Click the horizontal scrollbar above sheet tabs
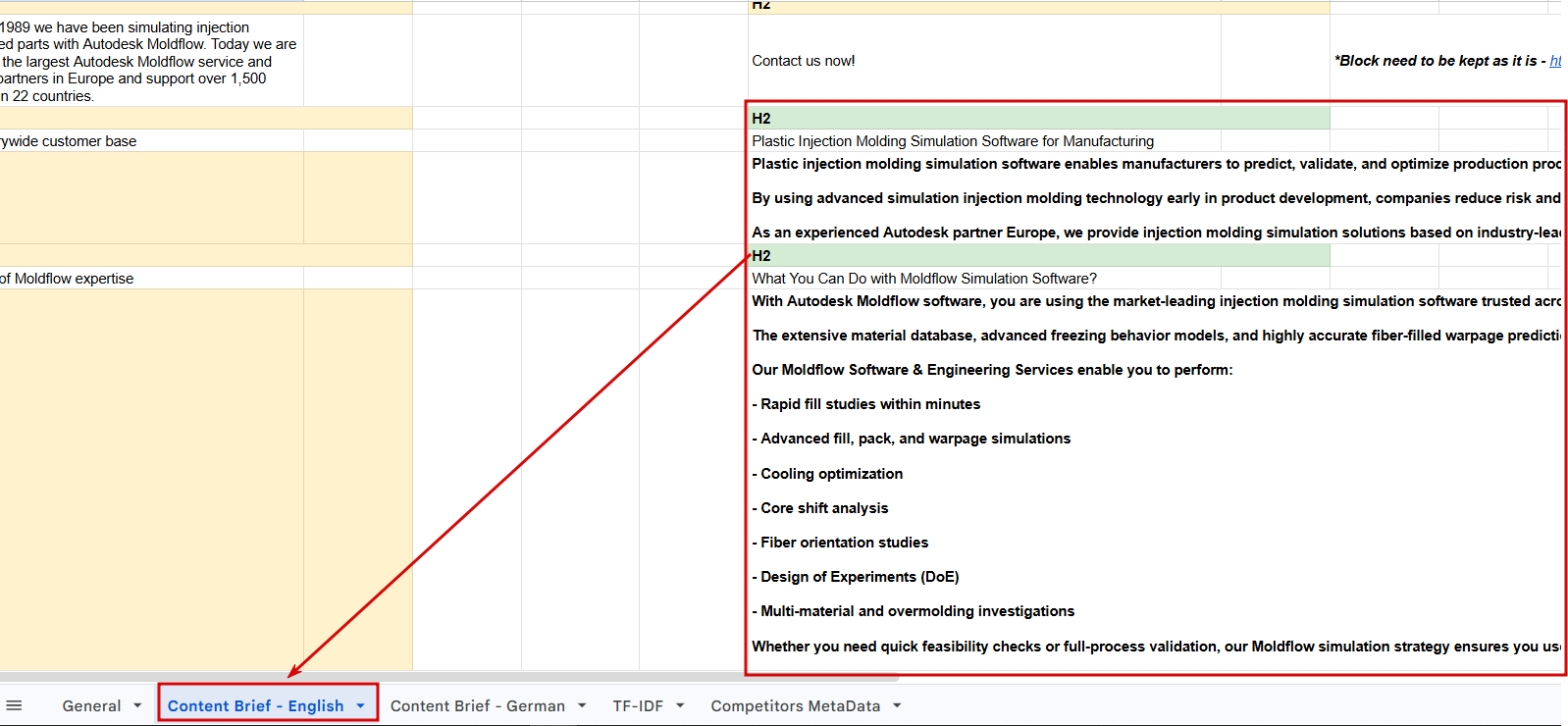 [449, 677]
